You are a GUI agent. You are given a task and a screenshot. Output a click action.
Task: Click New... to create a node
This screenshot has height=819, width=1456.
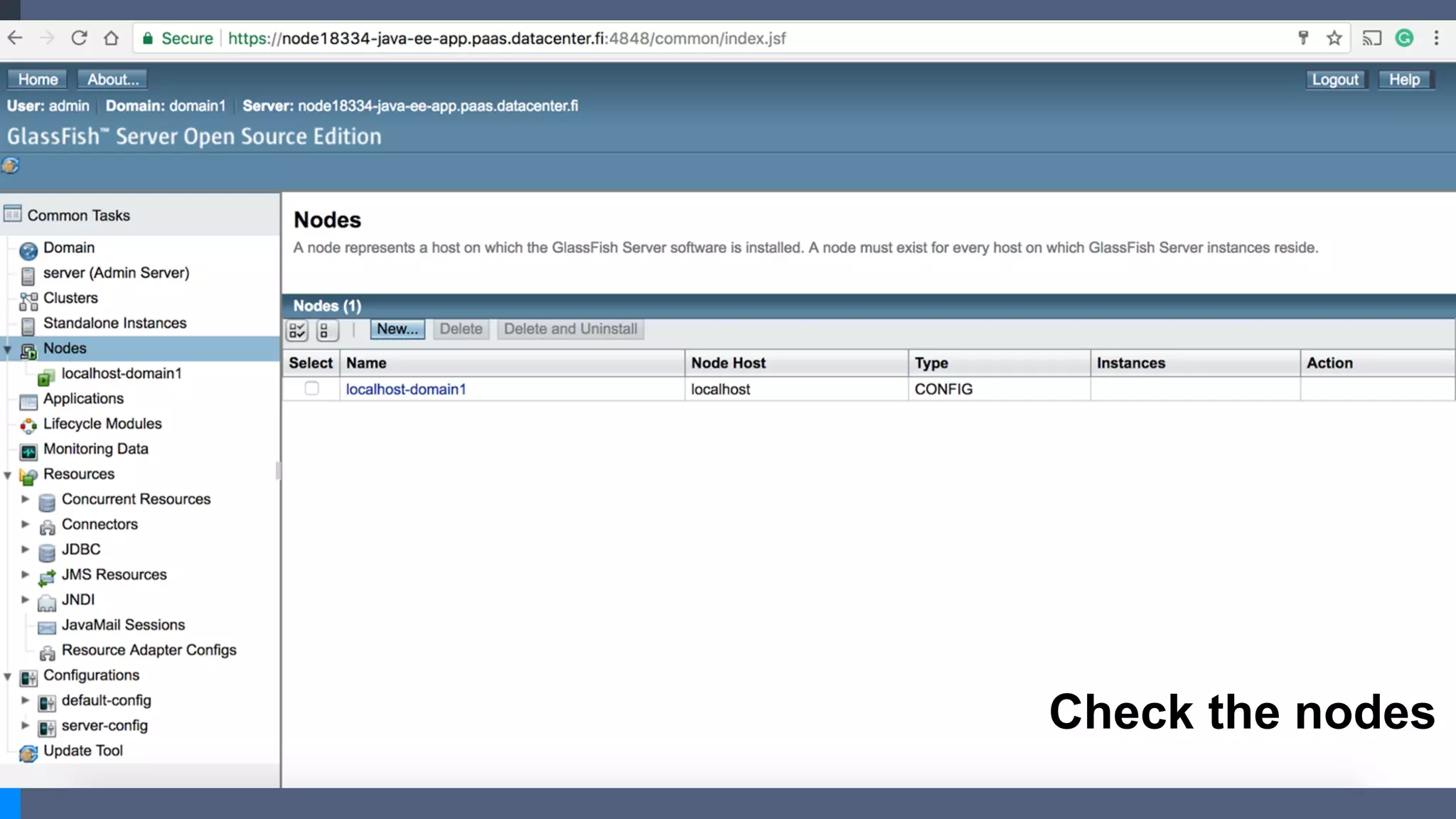coord(397,329)
